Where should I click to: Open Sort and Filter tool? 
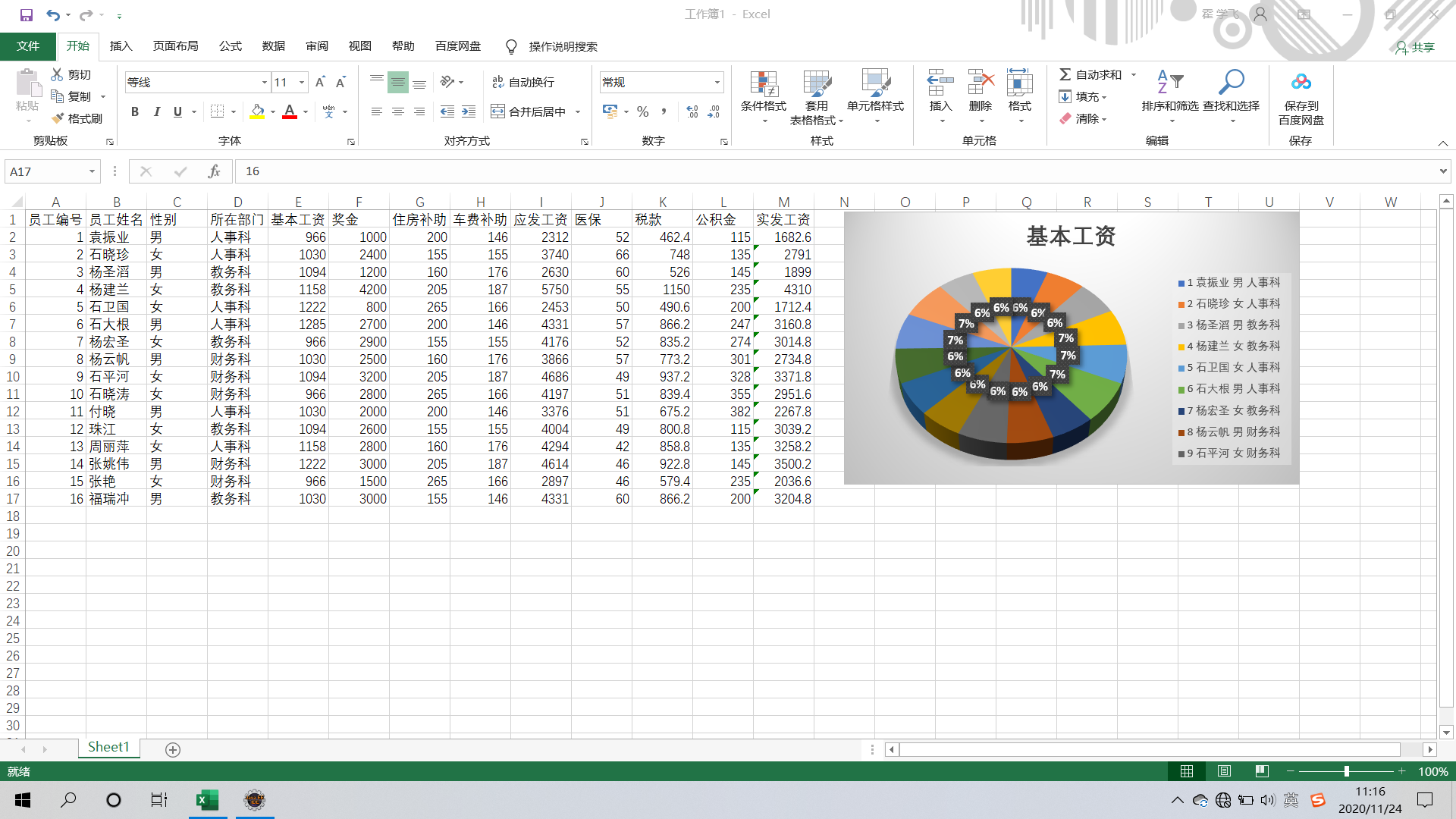click(1169, 83)
